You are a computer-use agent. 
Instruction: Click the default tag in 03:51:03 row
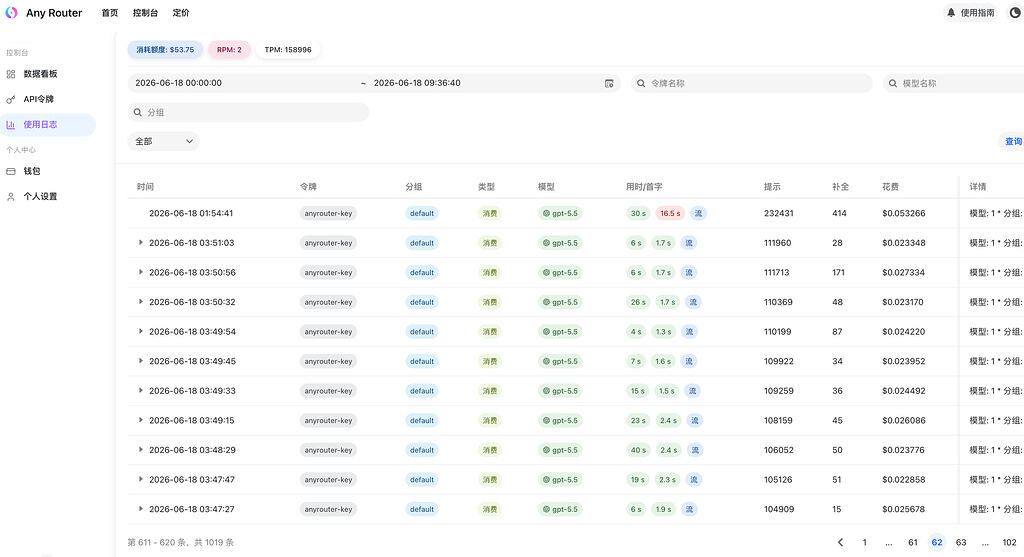[422, 243]
